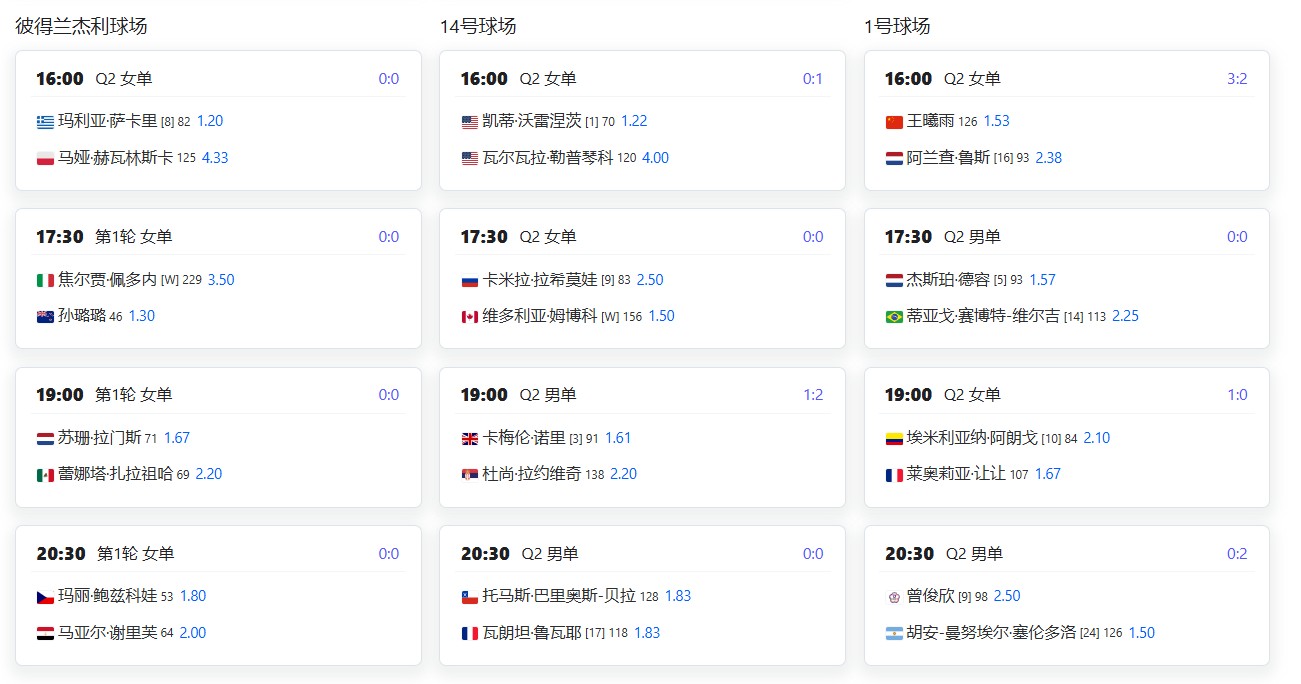Click the New Zealand flag by 孙璐璐

tap(45, 317)
